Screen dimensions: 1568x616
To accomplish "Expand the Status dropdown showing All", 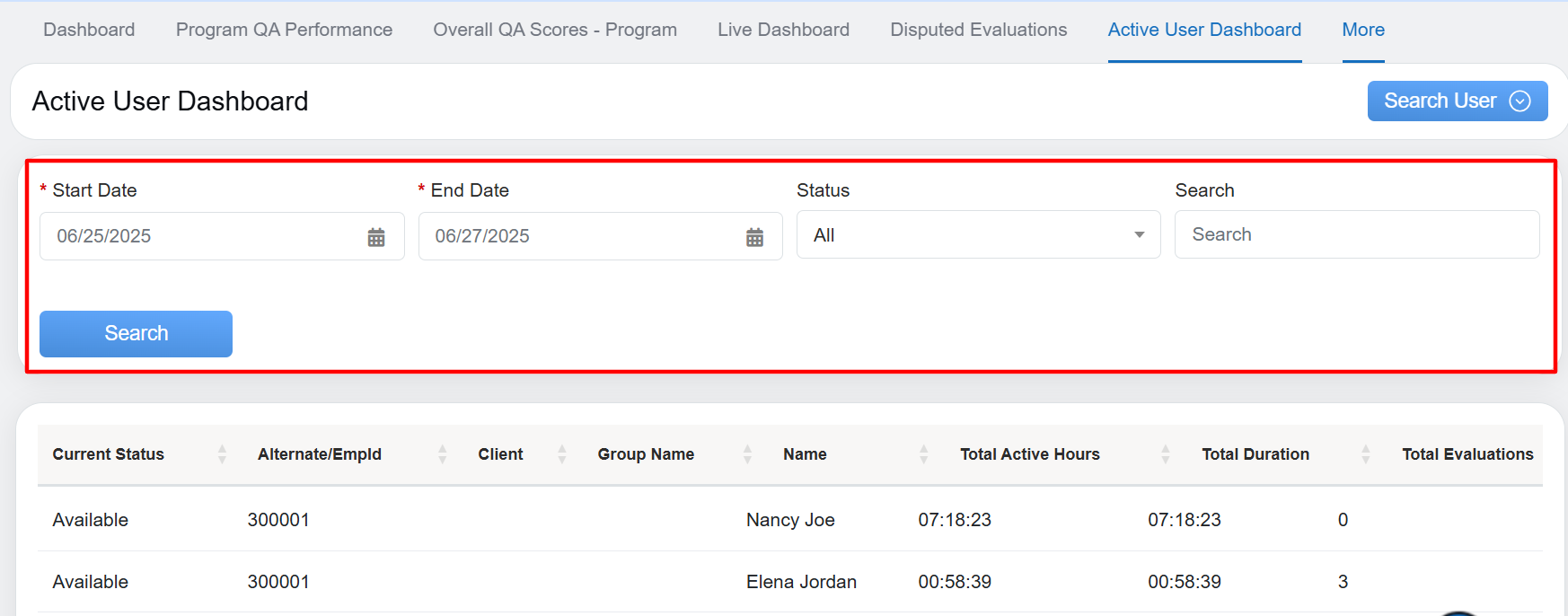I will click(978, 235).
